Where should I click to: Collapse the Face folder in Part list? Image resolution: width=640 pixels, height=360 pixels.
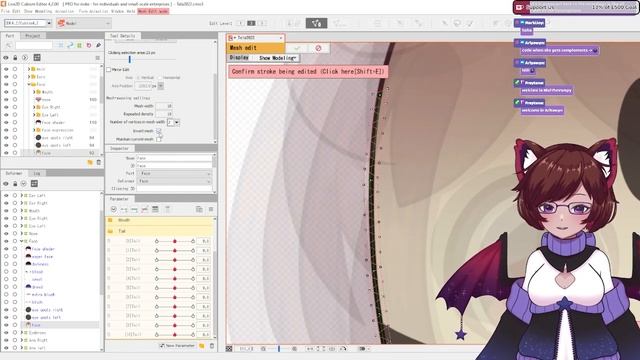(29, 84)
